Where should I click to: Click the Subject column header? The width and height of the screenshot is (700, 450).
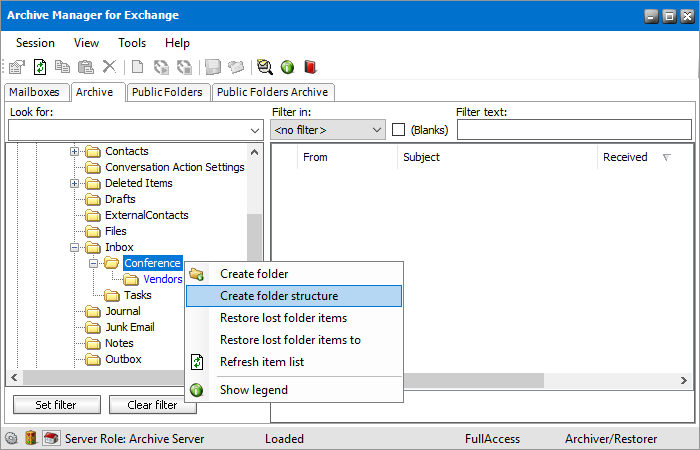[x=497, y=157]
